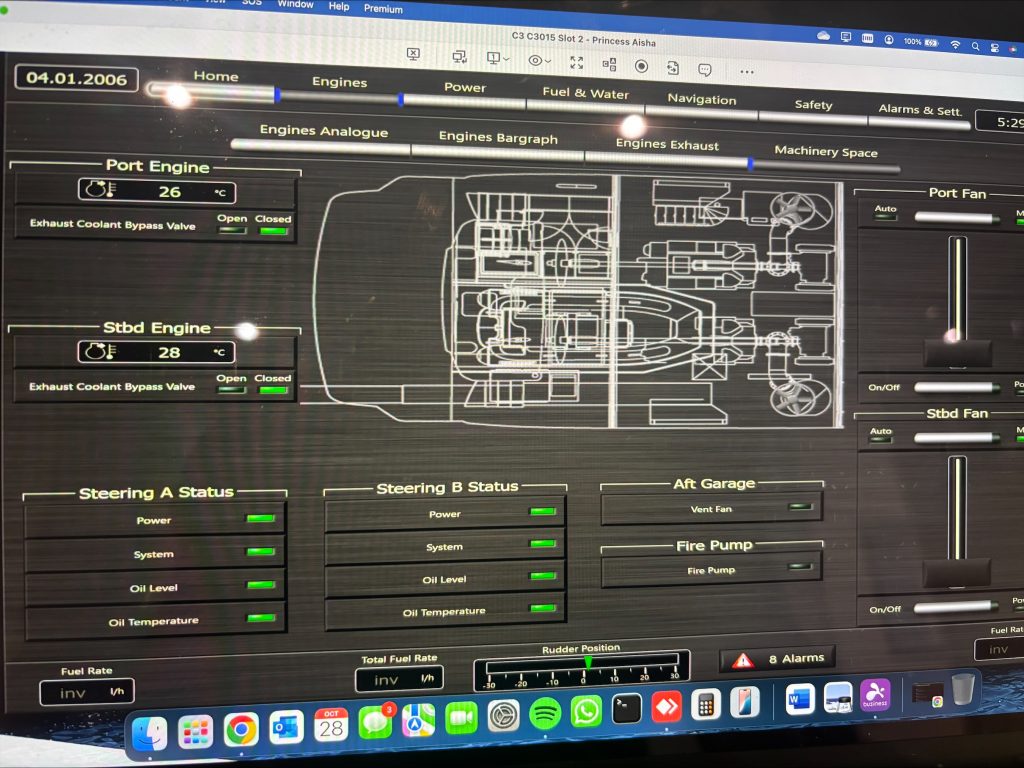Screen dimensions: 1024x768
Task: Toggle the Aft Garage Vent Fan indicator
Action: (x=799, y=507)
